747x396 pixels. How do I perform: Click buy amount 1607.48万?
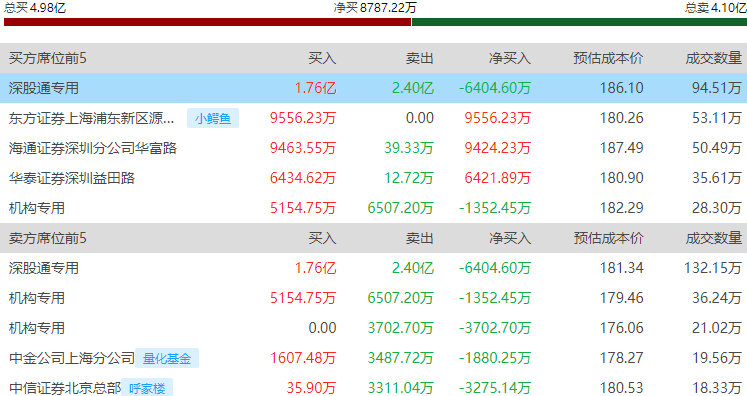point(303,358)
